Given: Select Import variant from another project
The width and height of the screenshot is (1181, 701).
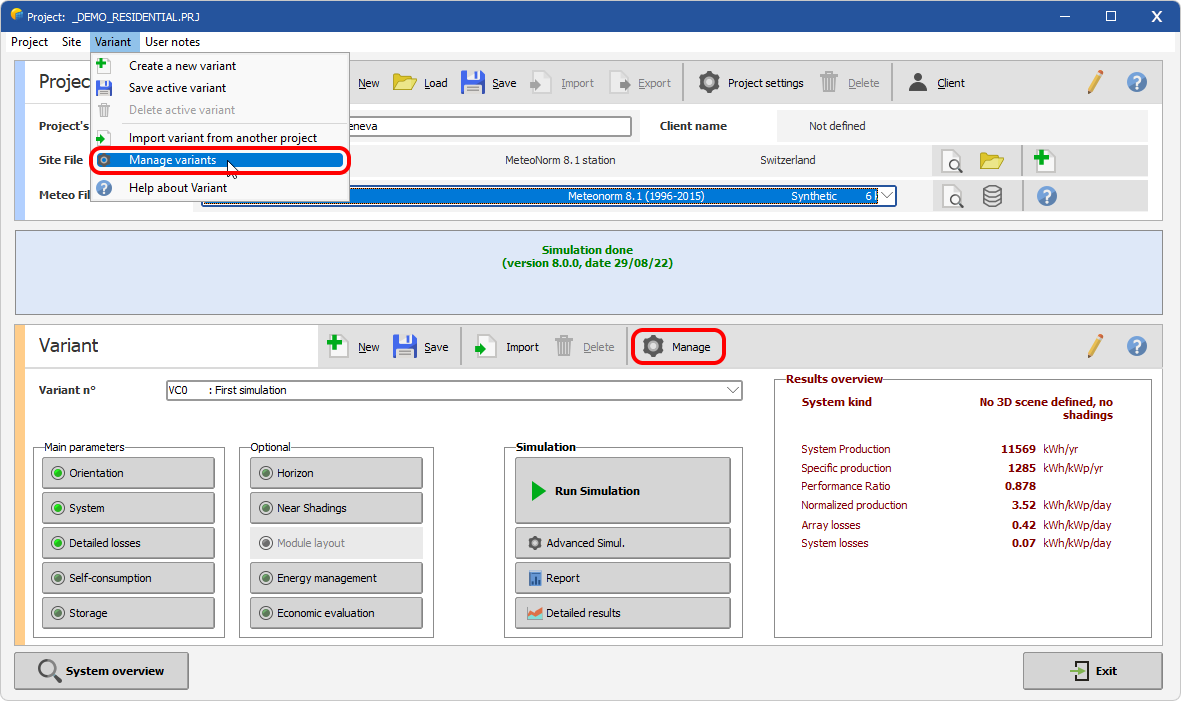Looking at the screenshot, I should [x=220, y=138].
